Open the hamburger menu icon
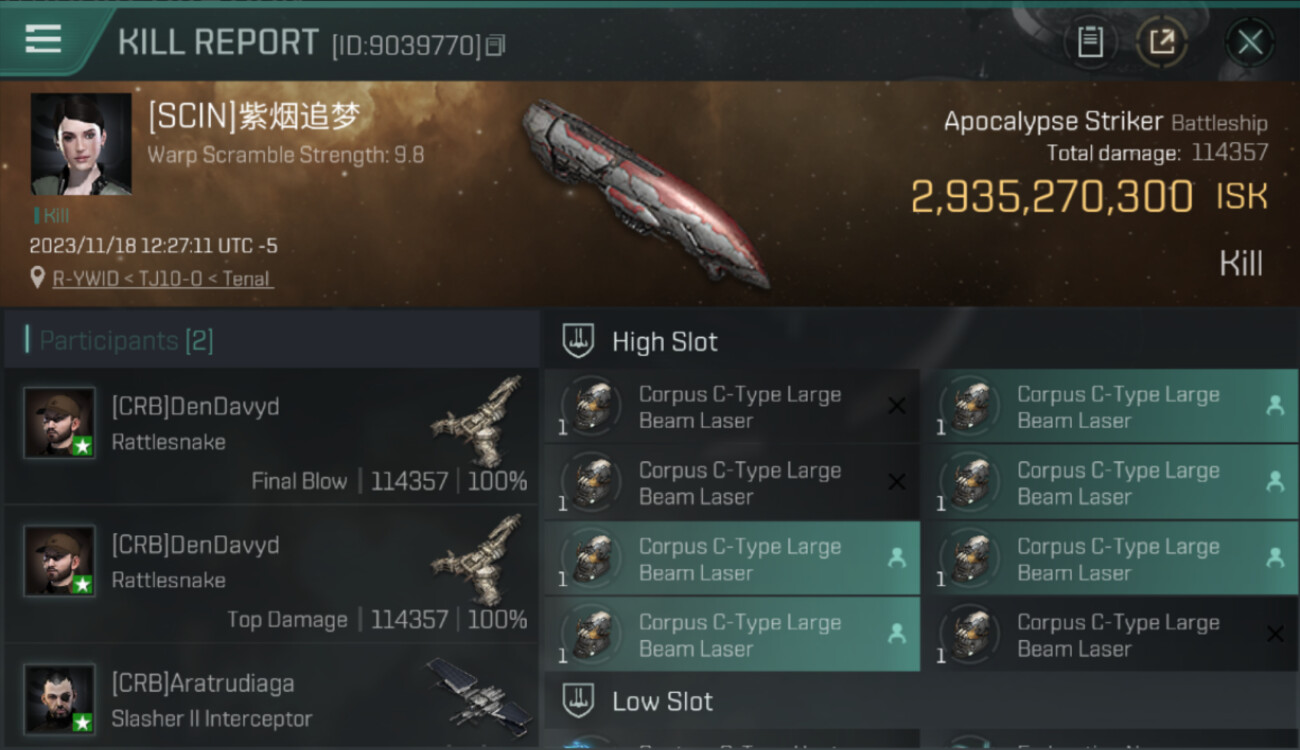Screen dimensions: 1300x750 [43, 39]
